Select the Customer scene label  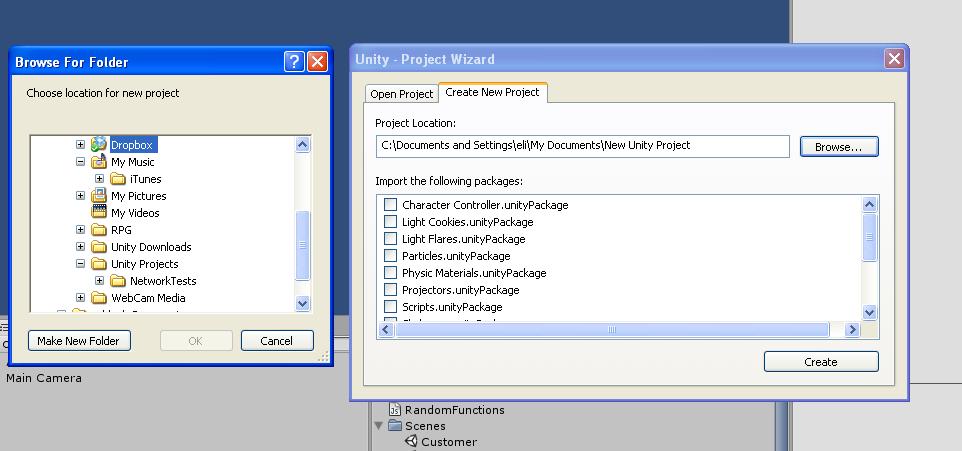click(x=449, y=442)
